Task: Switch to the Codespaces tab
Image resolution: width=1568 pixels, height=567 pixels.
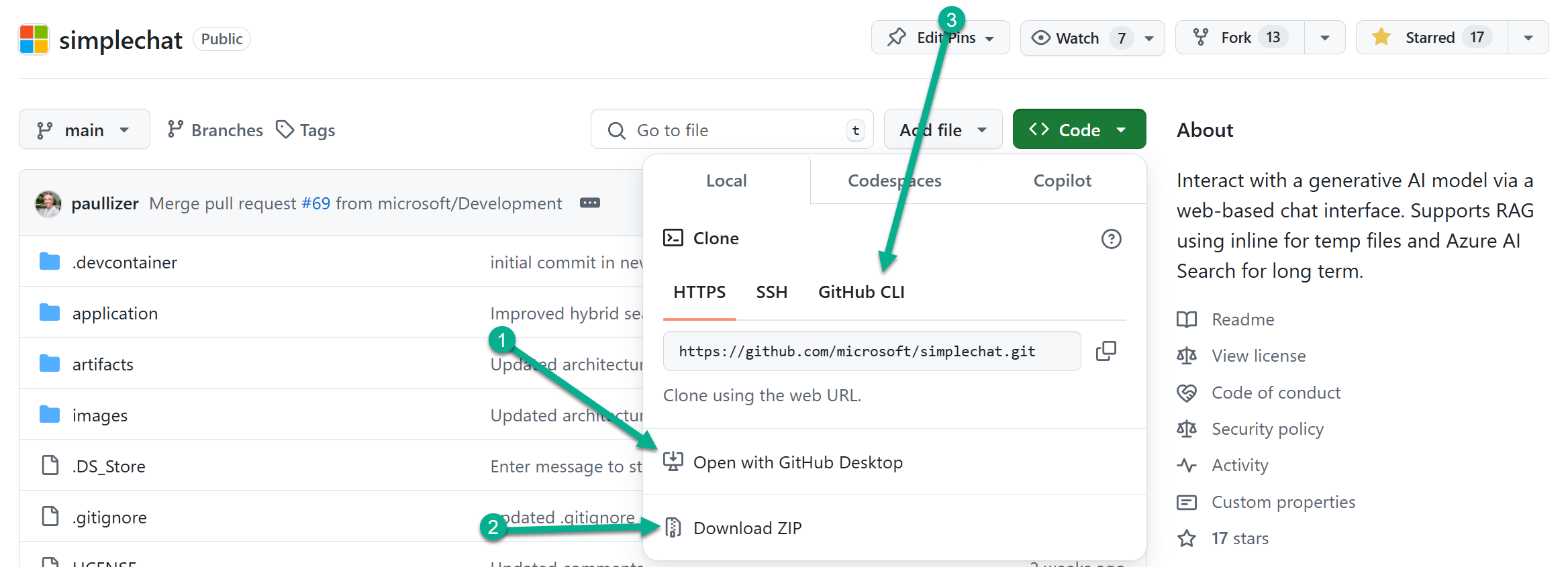Action: (894, 181)
